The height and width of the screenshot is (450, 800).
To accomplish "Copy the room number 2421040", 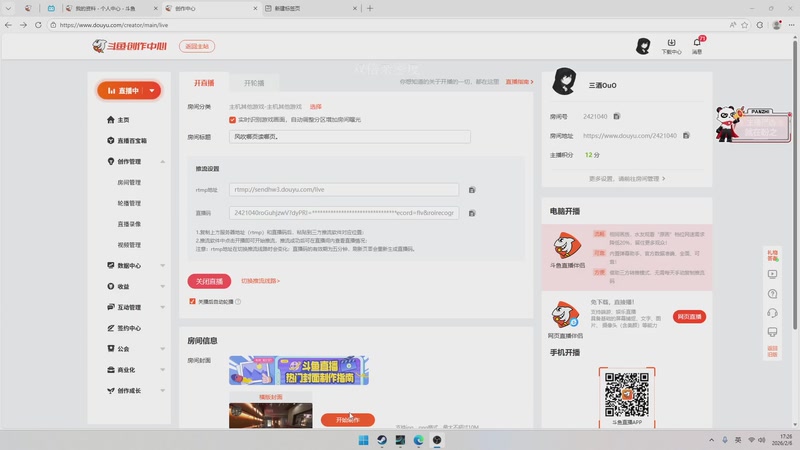I will 616,116.
